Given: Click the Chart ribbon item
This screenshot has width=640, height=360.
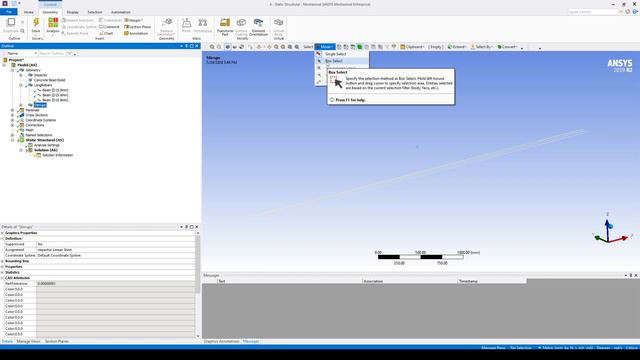Looking at the screenshot, I should tap(106, 33).
